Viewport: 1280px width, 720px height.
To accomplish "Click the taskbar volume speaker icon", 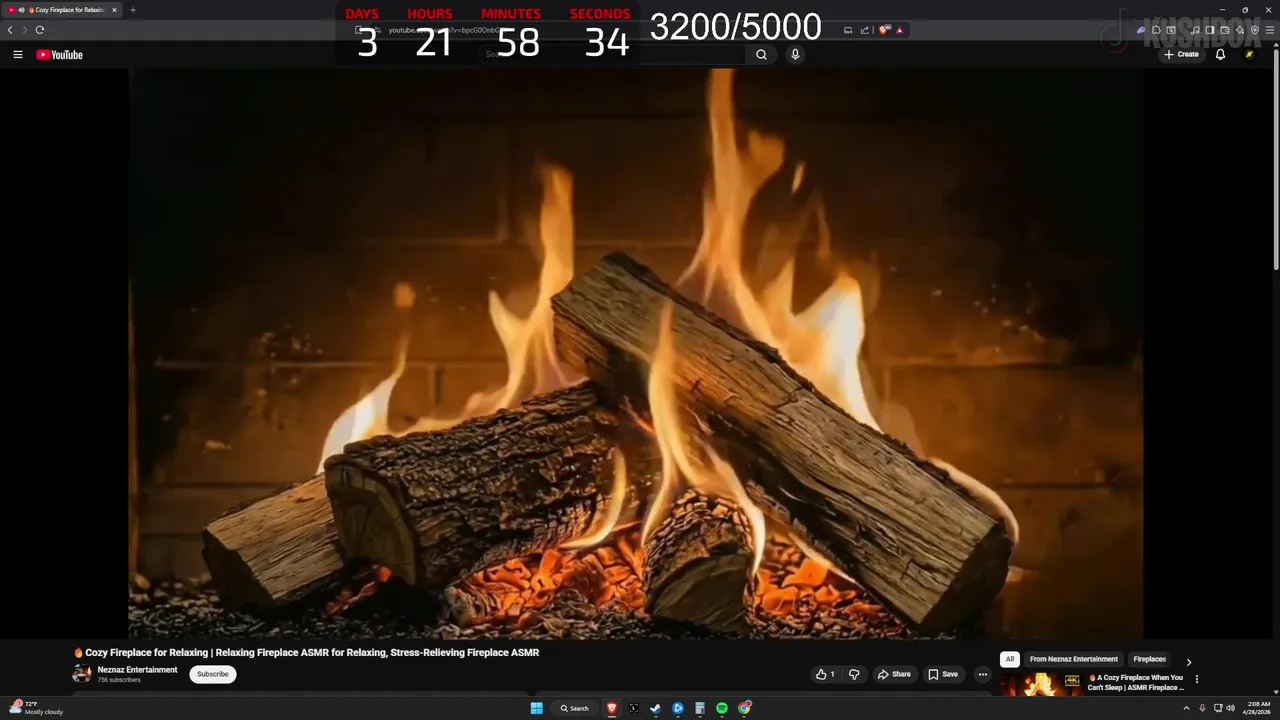I will point(1230,708).
